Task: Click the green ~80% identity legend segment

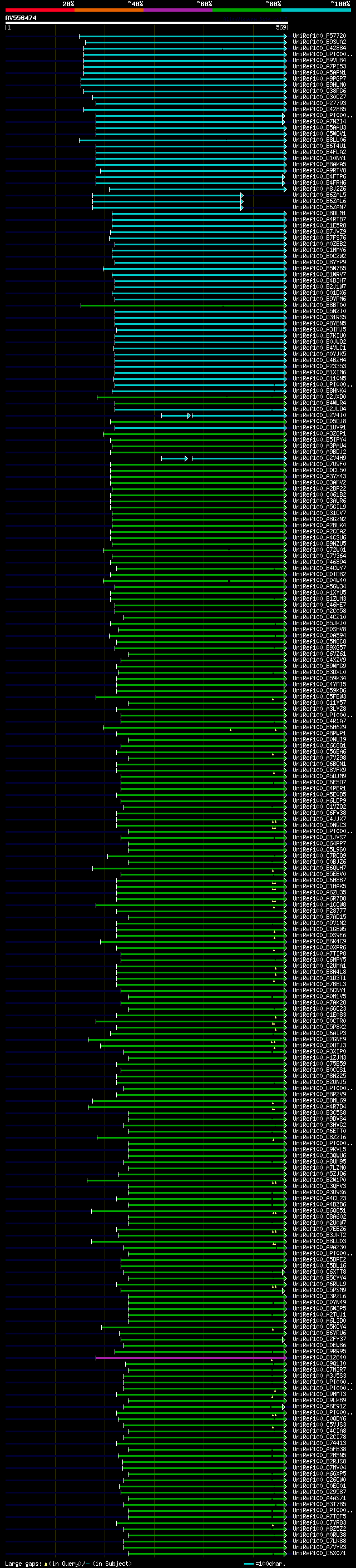Action: (x=247, y=10)
